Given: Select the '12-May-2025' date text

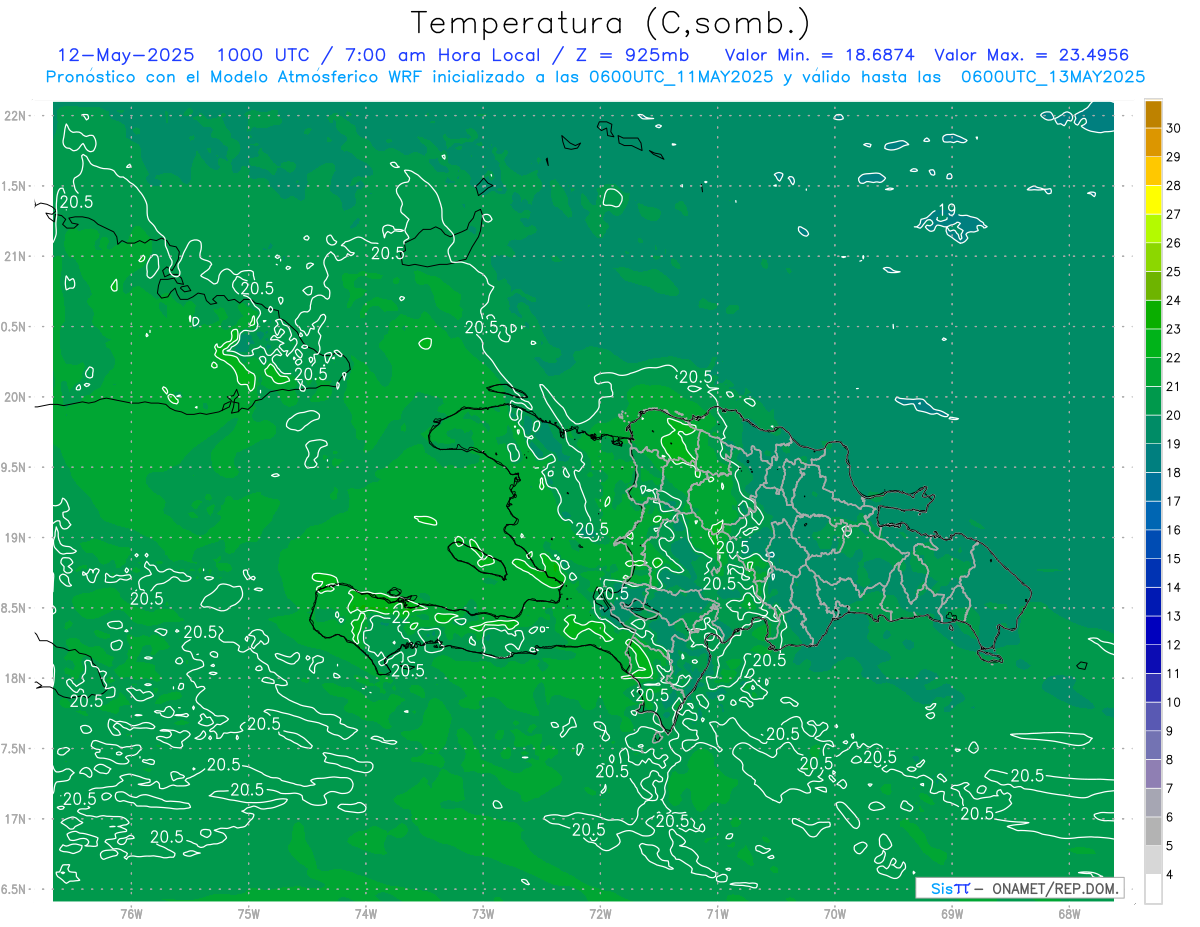Looking at the screenshot, I should coord(125,55).
